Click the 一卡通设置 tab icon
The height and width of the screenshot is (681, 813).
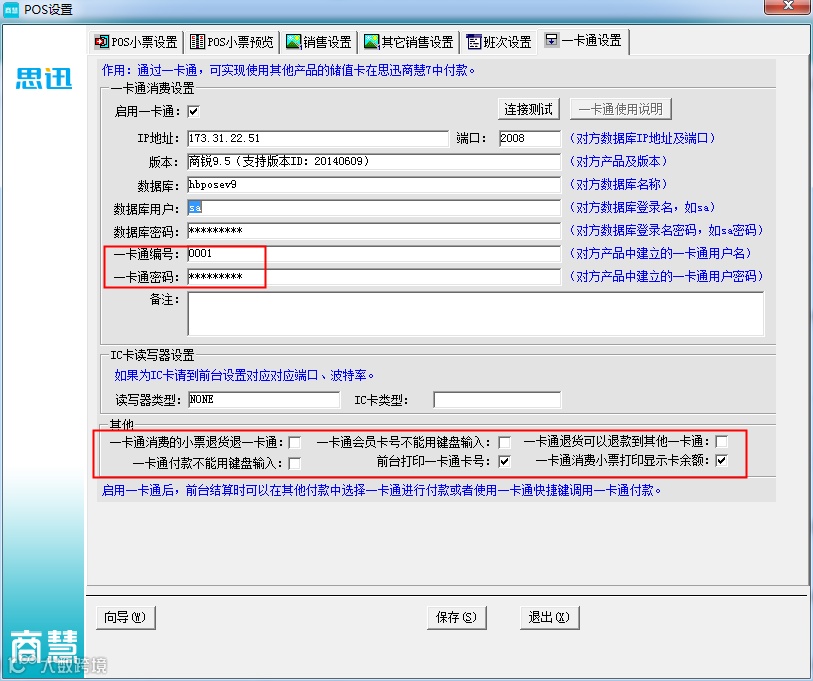(x=552, y=40)
